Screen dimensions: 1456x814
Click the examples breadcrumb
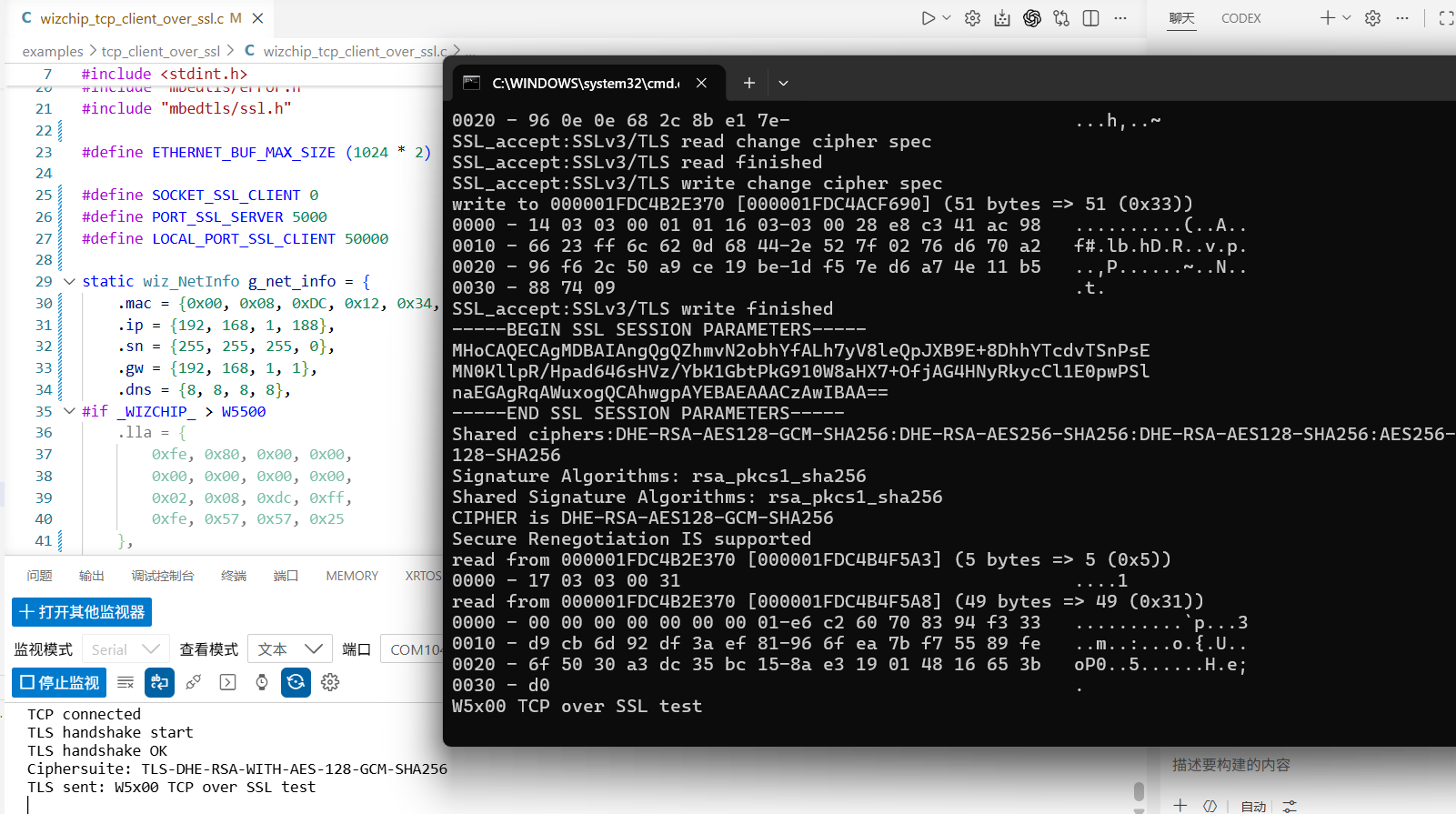(x=53, y=52)
